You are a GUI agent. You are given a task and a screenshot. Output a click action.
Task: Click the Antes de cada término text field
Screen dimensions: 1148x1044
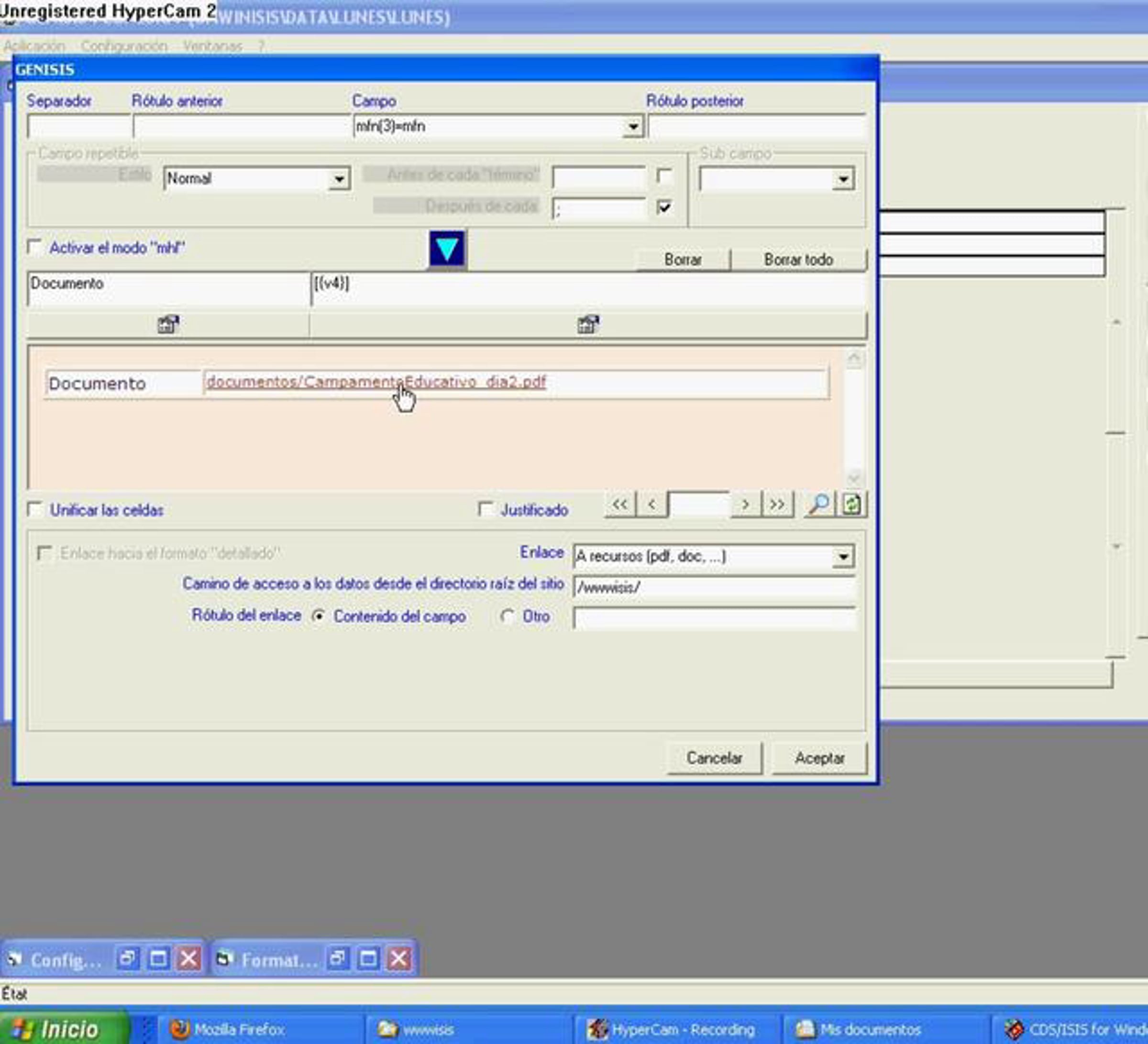(599, 177)
